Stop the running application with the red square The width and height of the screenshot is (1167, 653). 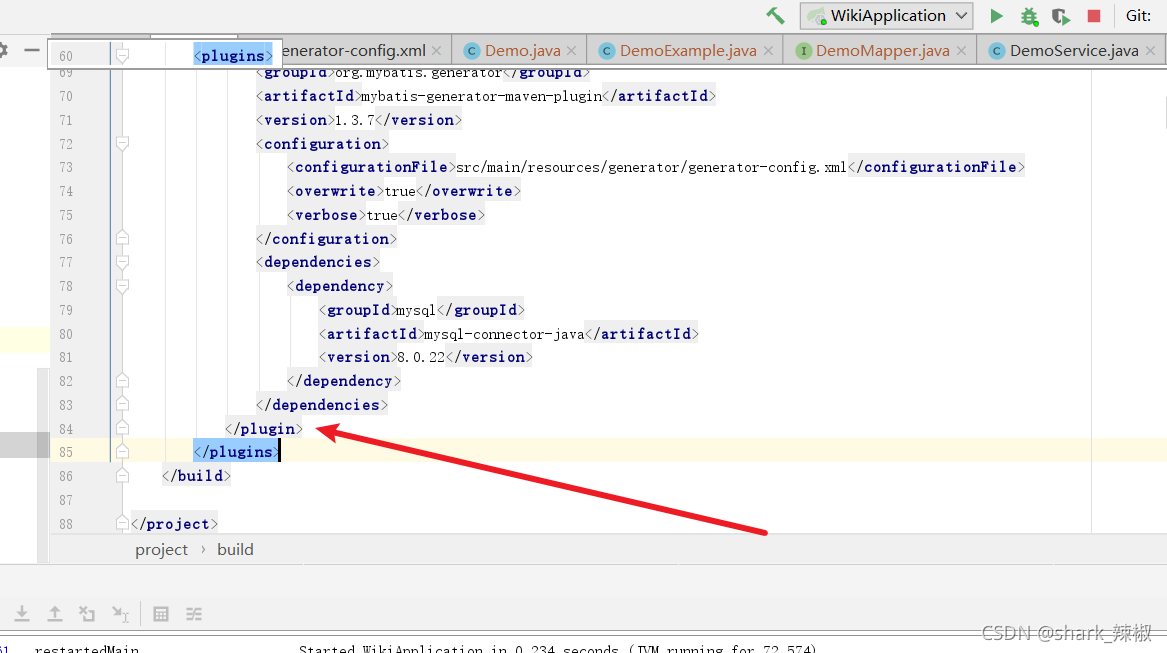(x=1093, y=16)
